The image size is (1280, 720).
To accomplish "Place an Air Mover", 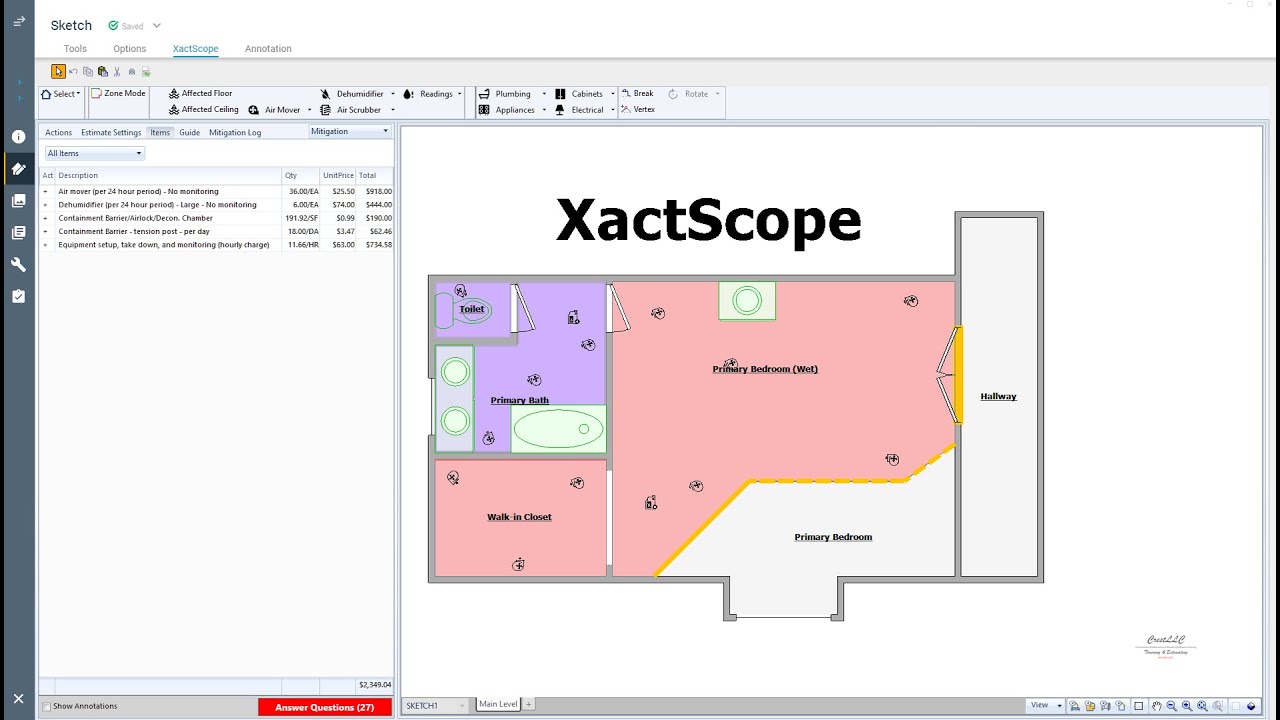I will (274, 110).
